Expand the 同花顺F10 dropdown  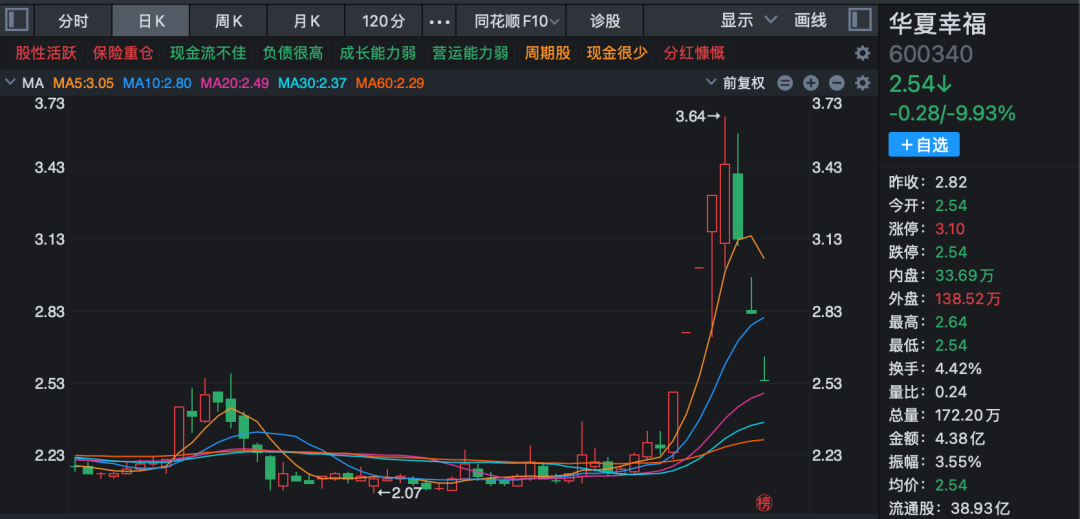[x=517, y=20]
